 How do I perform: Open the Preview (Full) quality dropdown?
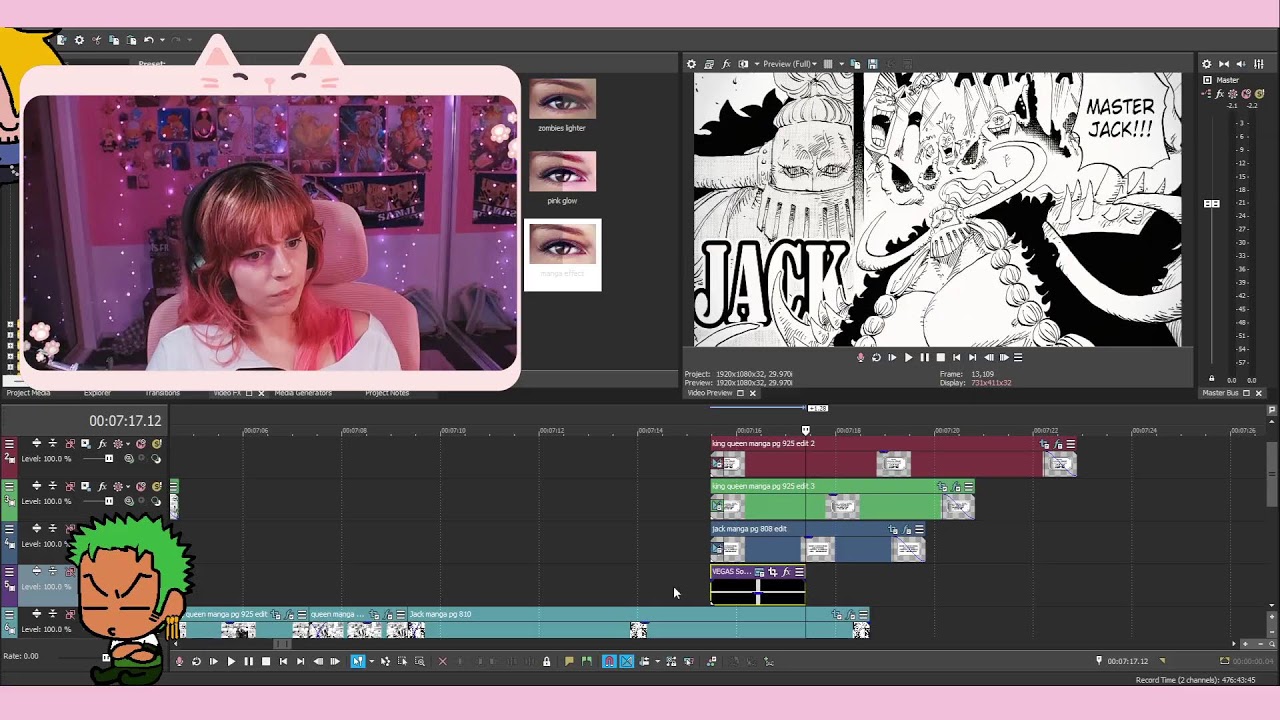pos(790,64)
